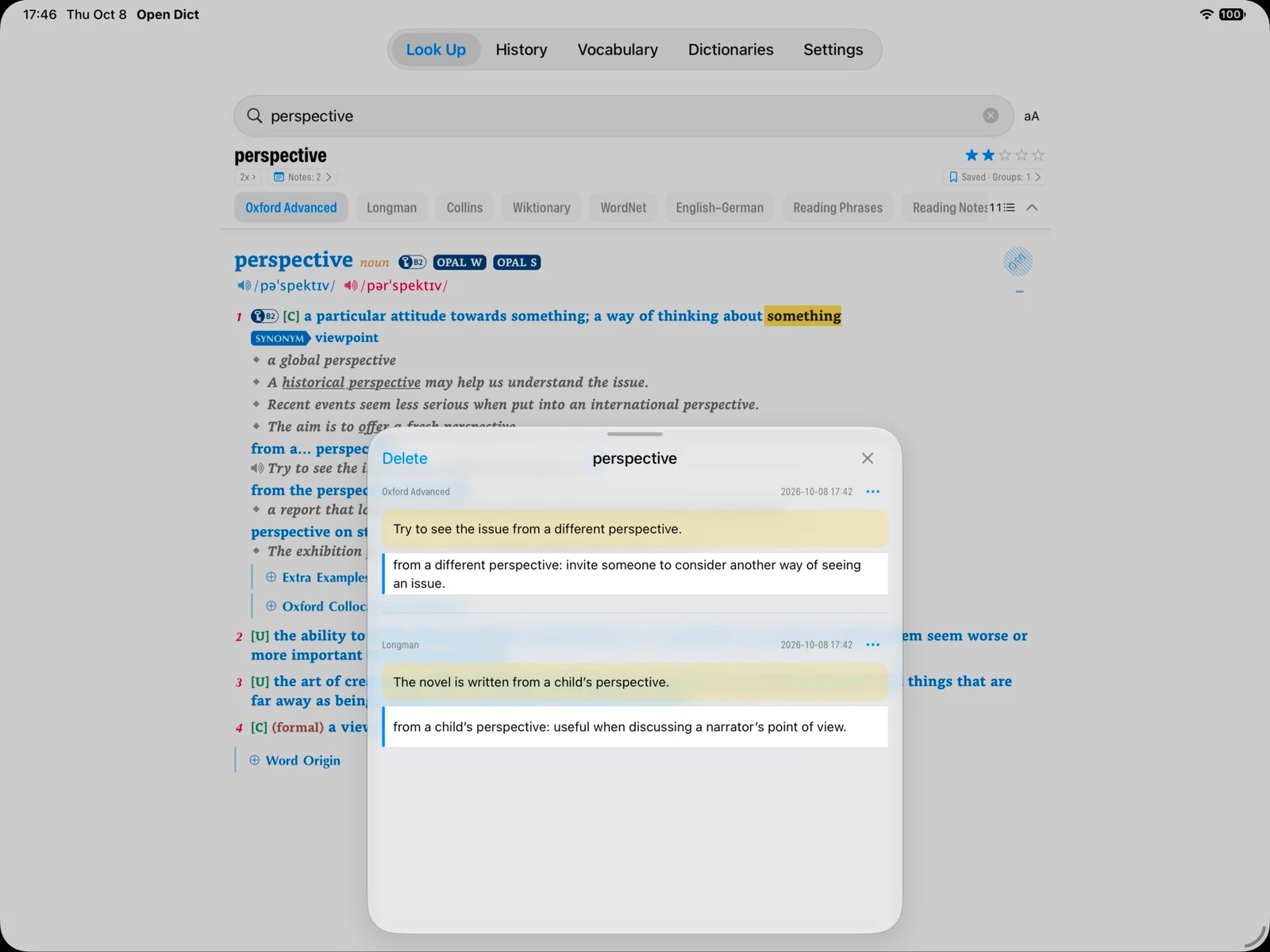Play audio for the 'Try to see the' example
Viewport: 1270px width, 952px height.
click(257, 469)
